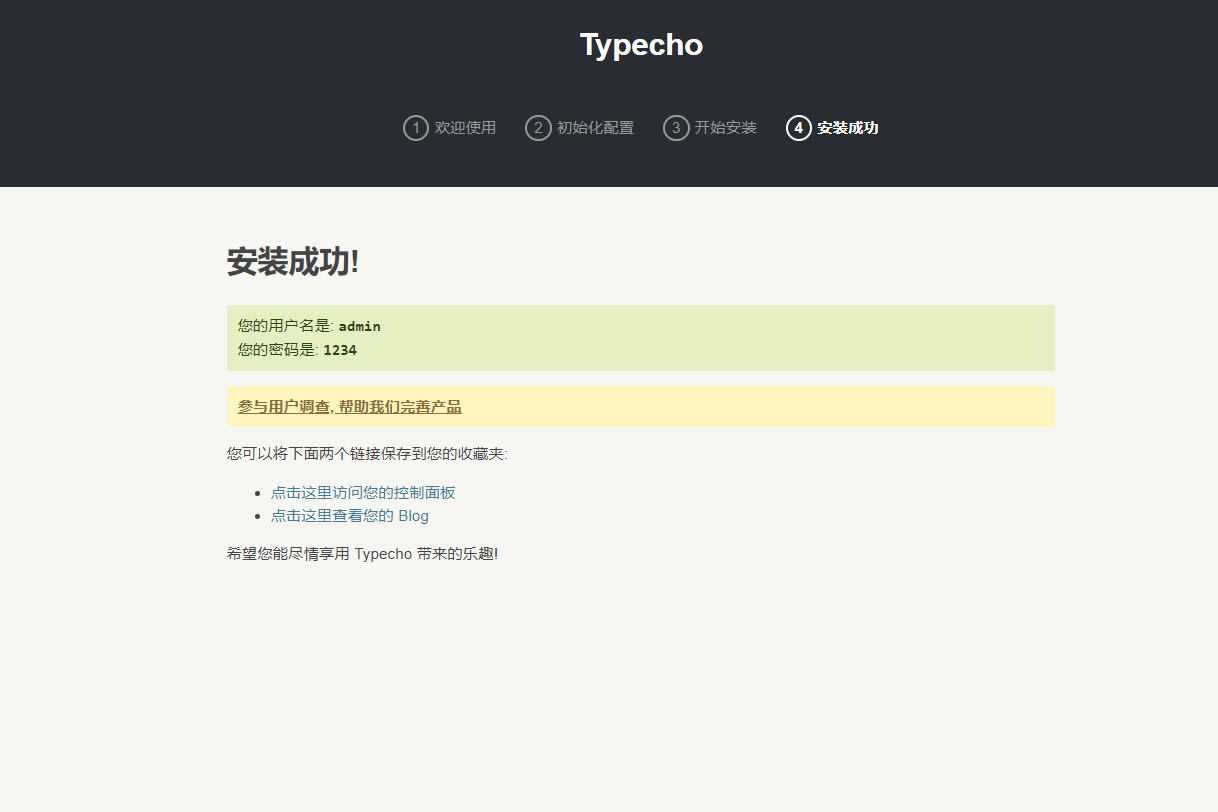Click text 希望您能尽情享用 Typecho 带来的乐趣
The image size is (1218, 812).
[x=362, y=553]
